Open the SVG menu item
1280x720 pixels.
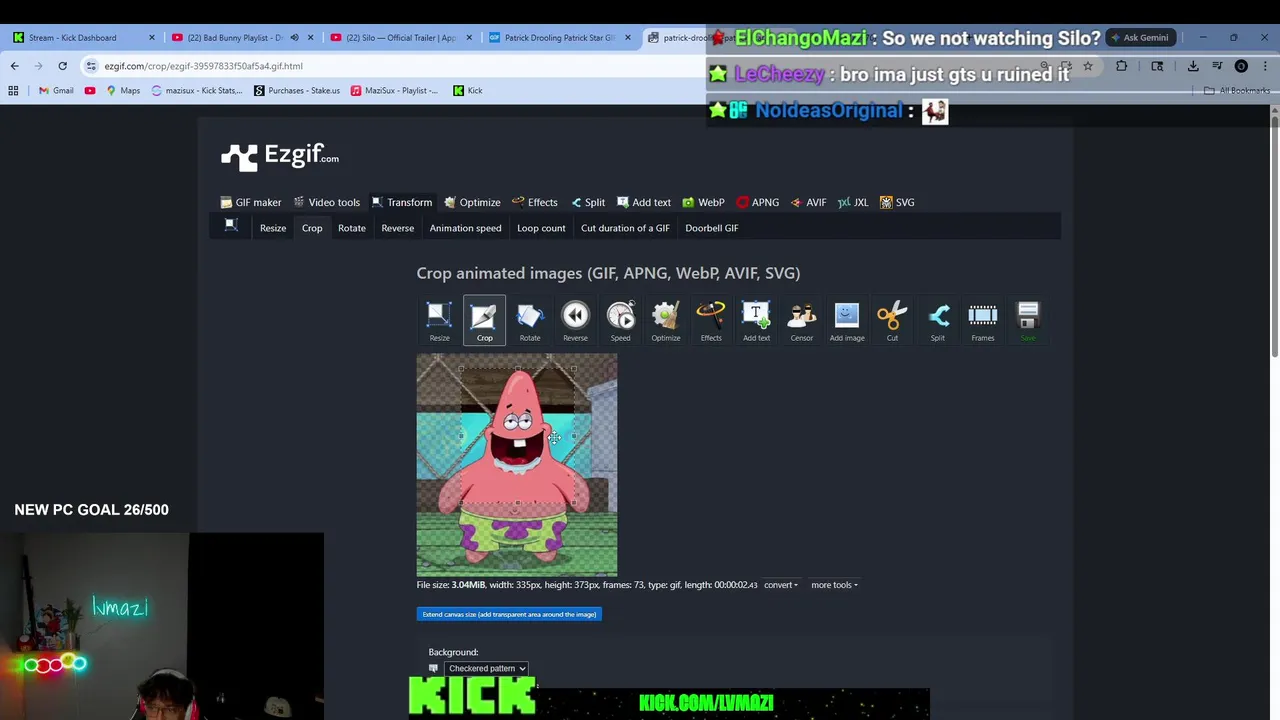coord(897,202)
